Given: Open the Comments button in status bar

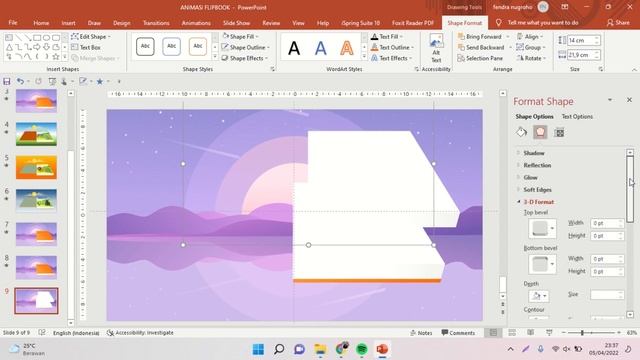Looking at the screenshot, I should (458, 333).
